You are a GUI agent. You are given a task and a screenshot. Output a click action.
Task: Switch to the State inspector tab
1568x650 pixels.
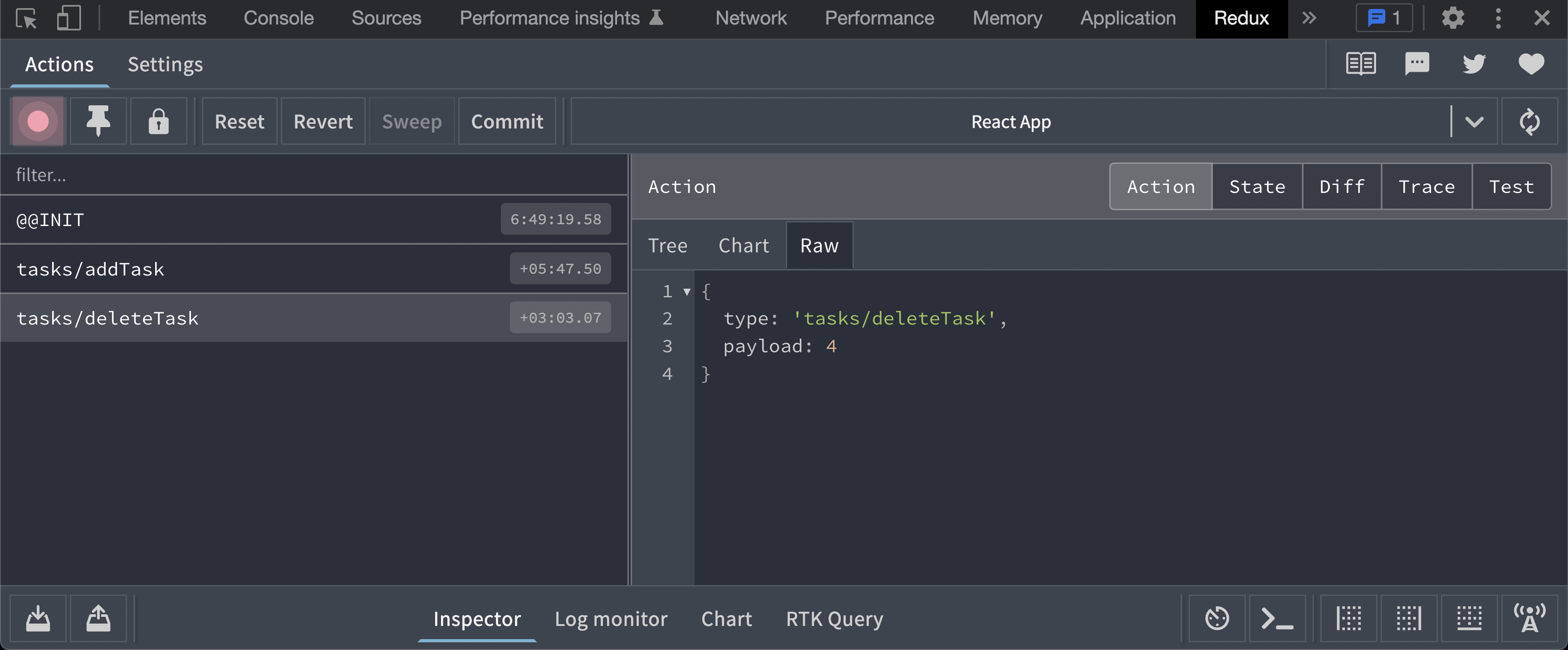[1257, 187]
